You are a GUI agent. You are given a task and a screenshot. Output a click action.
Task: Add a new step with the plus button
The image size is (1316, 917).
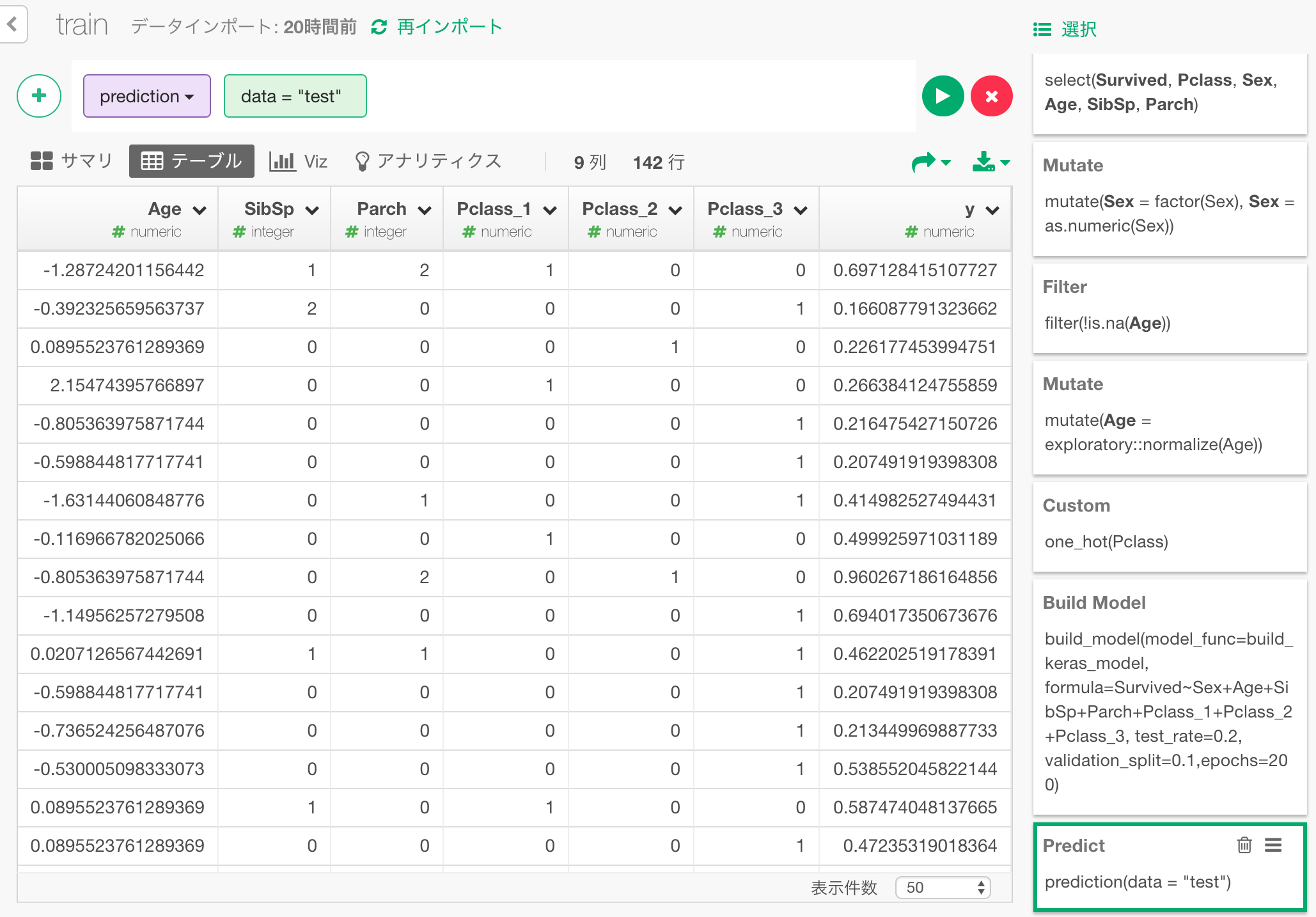pyautogui.click(x=38, y=96)
